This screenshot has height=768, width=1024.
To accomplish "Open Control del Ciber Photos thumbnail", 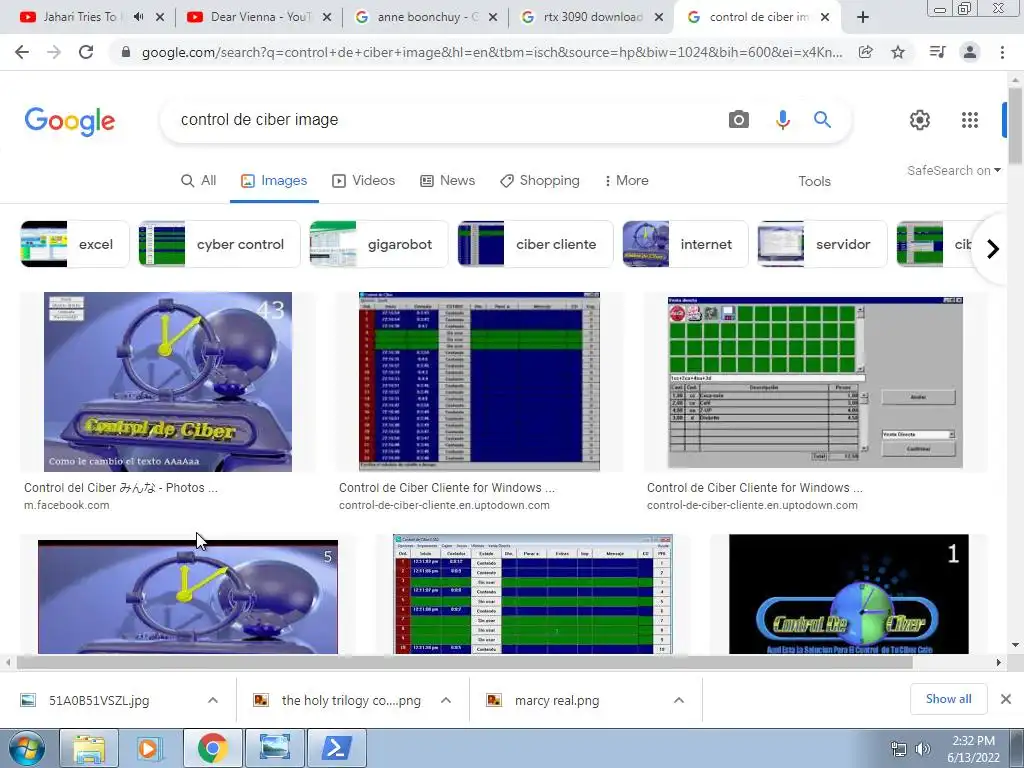I will [168, 382].
